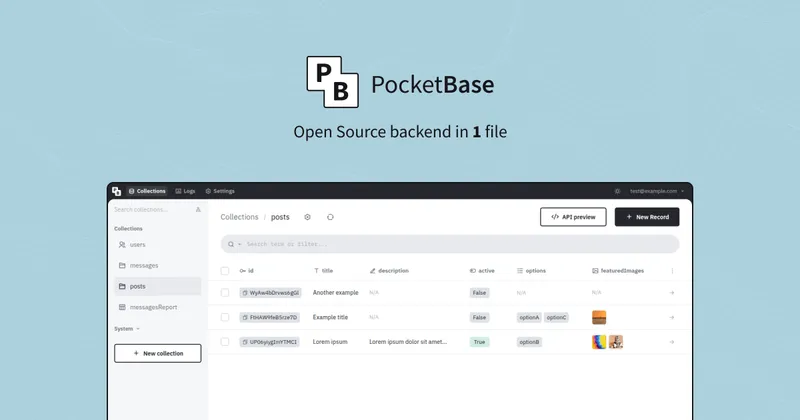Focus the Search collections field

click(152, 209)
